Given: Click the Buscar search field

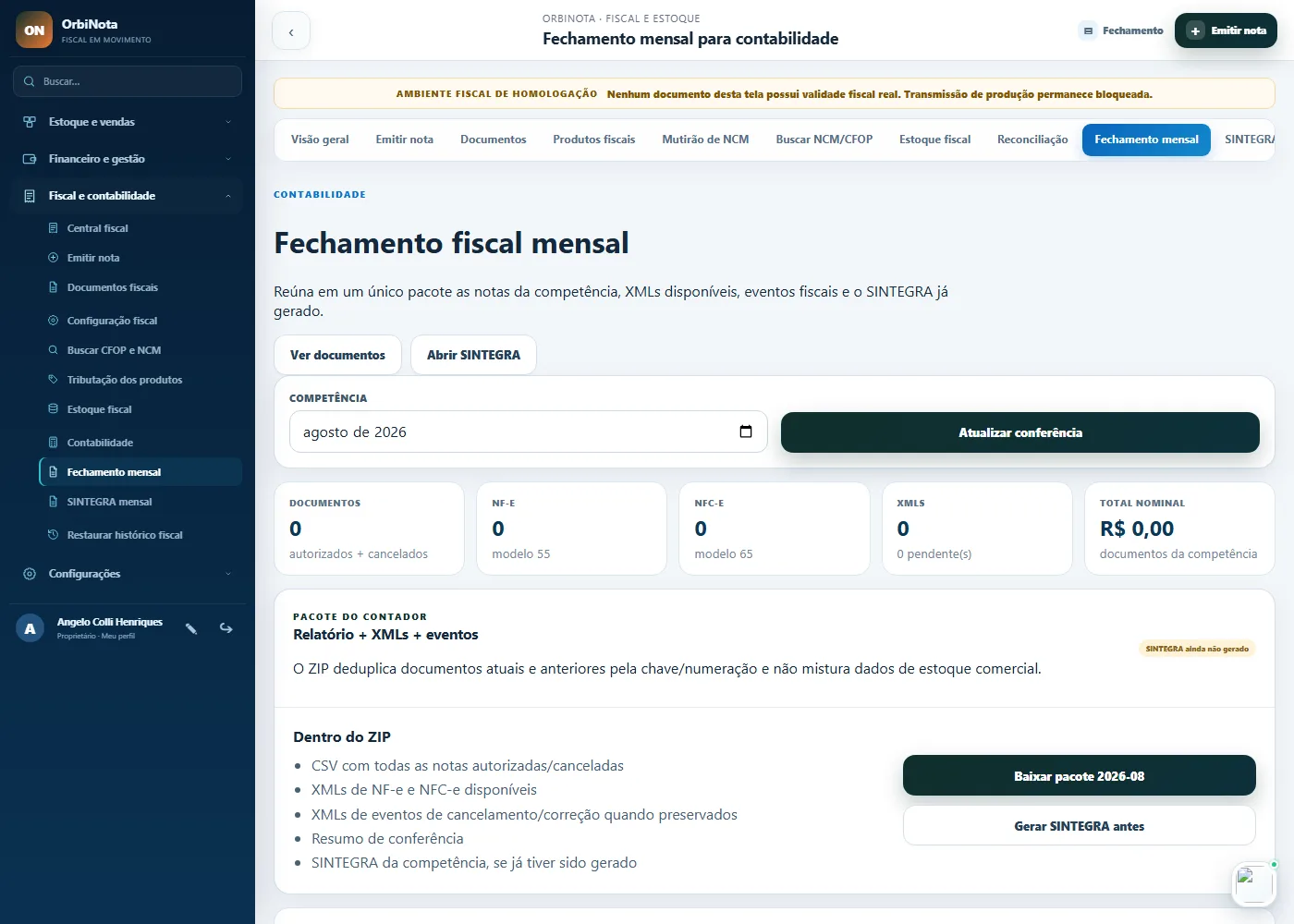Looking at the screenshot, I should 128,81.
